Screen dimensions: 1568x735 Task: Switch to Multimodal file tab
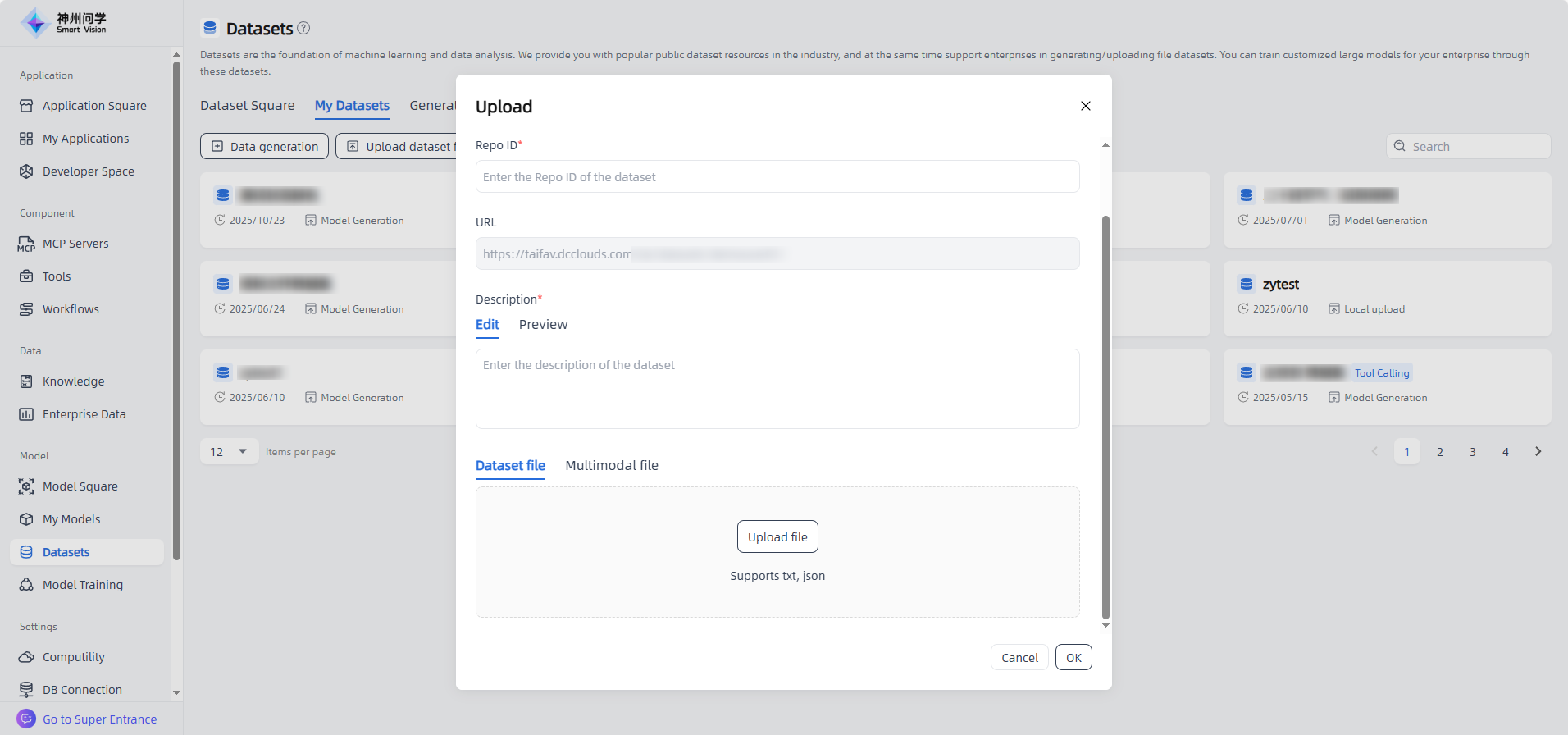click(x=612, y=466)
